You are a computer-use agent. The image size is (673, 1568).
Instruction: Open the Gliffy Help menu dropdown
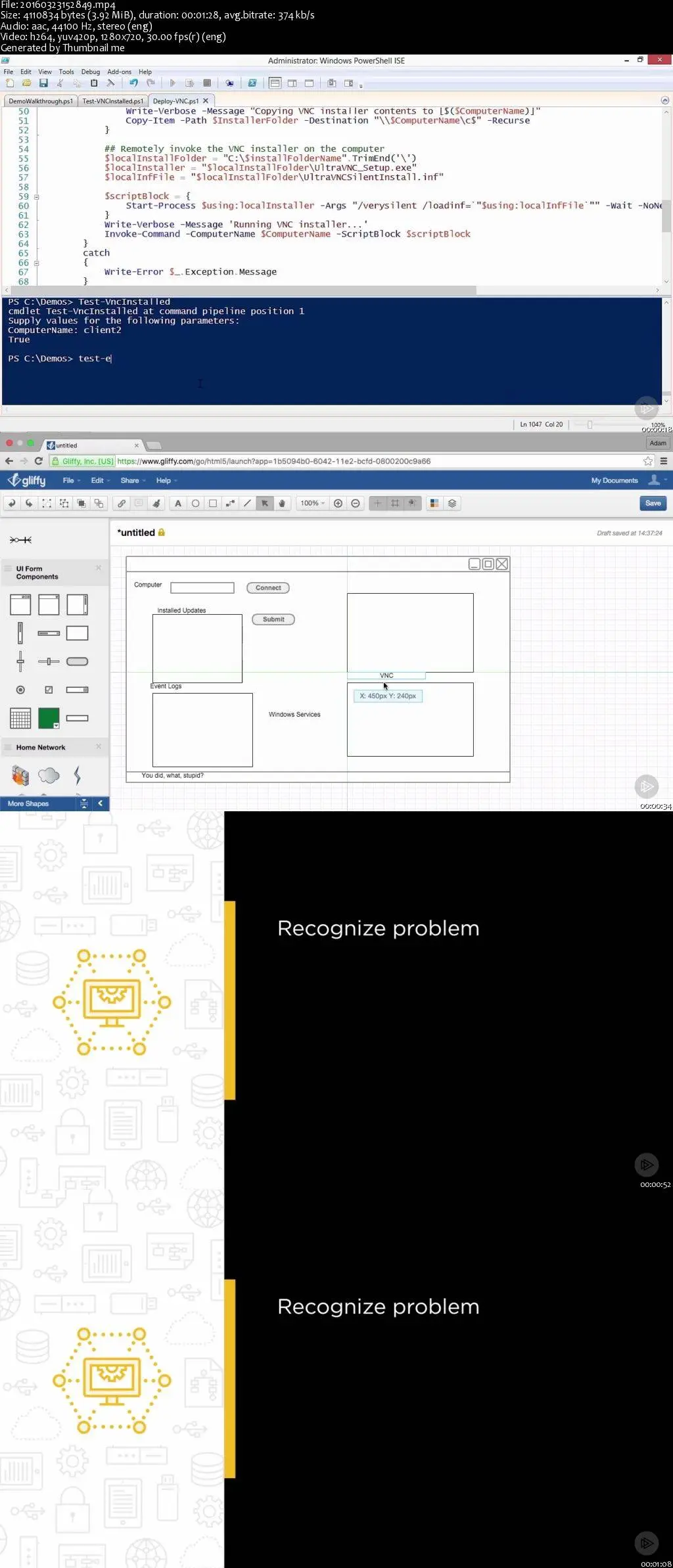click(167, 481)
